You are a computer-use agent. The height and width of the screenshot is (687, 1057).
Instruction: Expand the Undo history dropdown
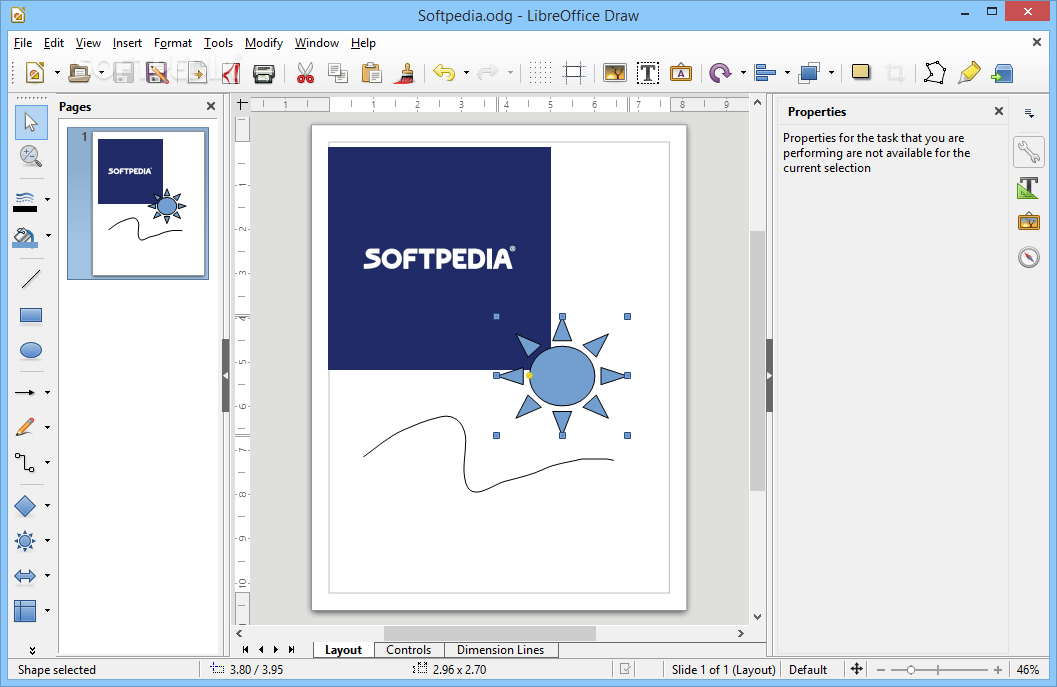coord(466,73)
